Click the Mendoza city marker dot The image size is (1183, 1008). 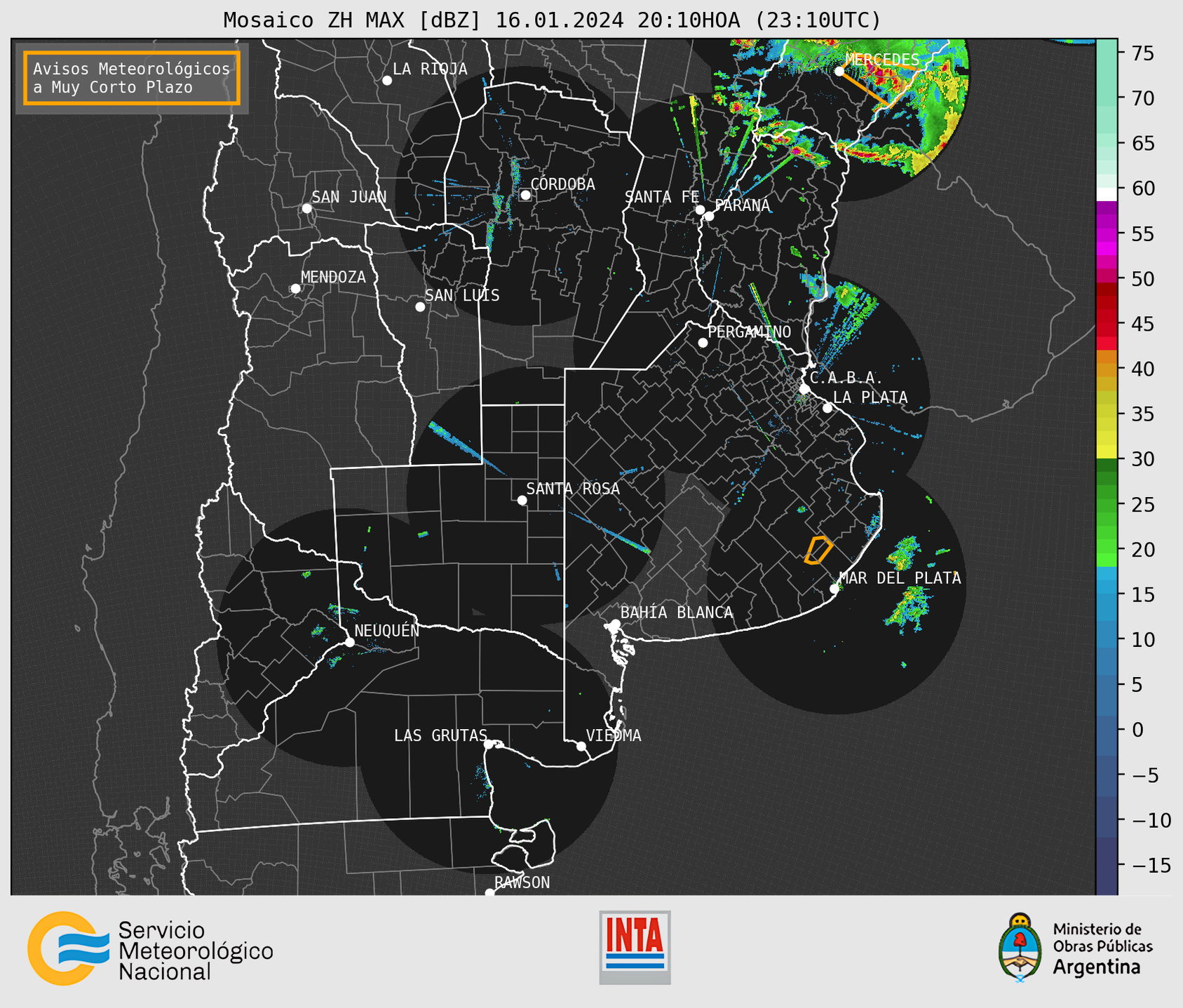pos(295,289)
